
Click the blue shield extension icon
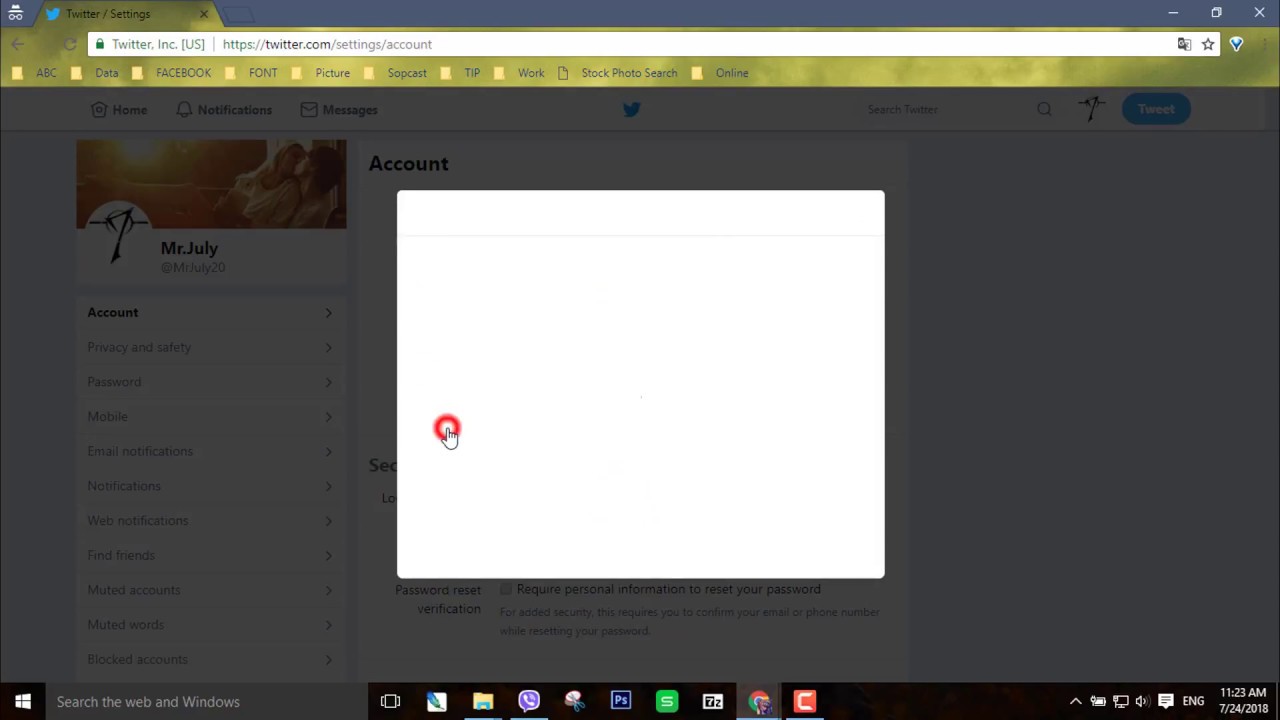(x=1237, y=44)
